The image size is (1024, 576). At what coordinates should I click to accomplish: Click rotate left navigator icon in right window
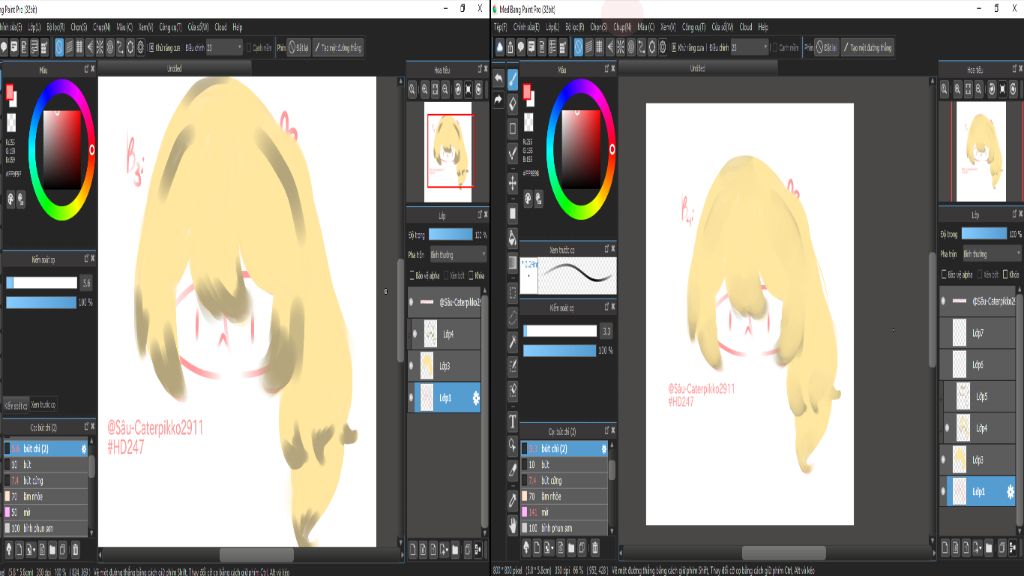pyautogui.click(x=991, y=89)
